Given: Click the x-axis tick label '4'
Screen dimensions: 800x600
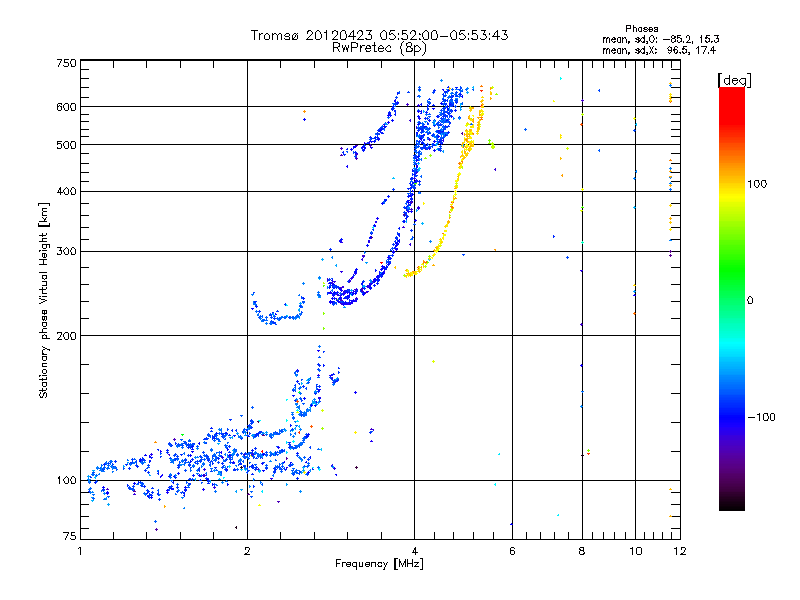Looking at the screenshot, I should pos(414,551).
